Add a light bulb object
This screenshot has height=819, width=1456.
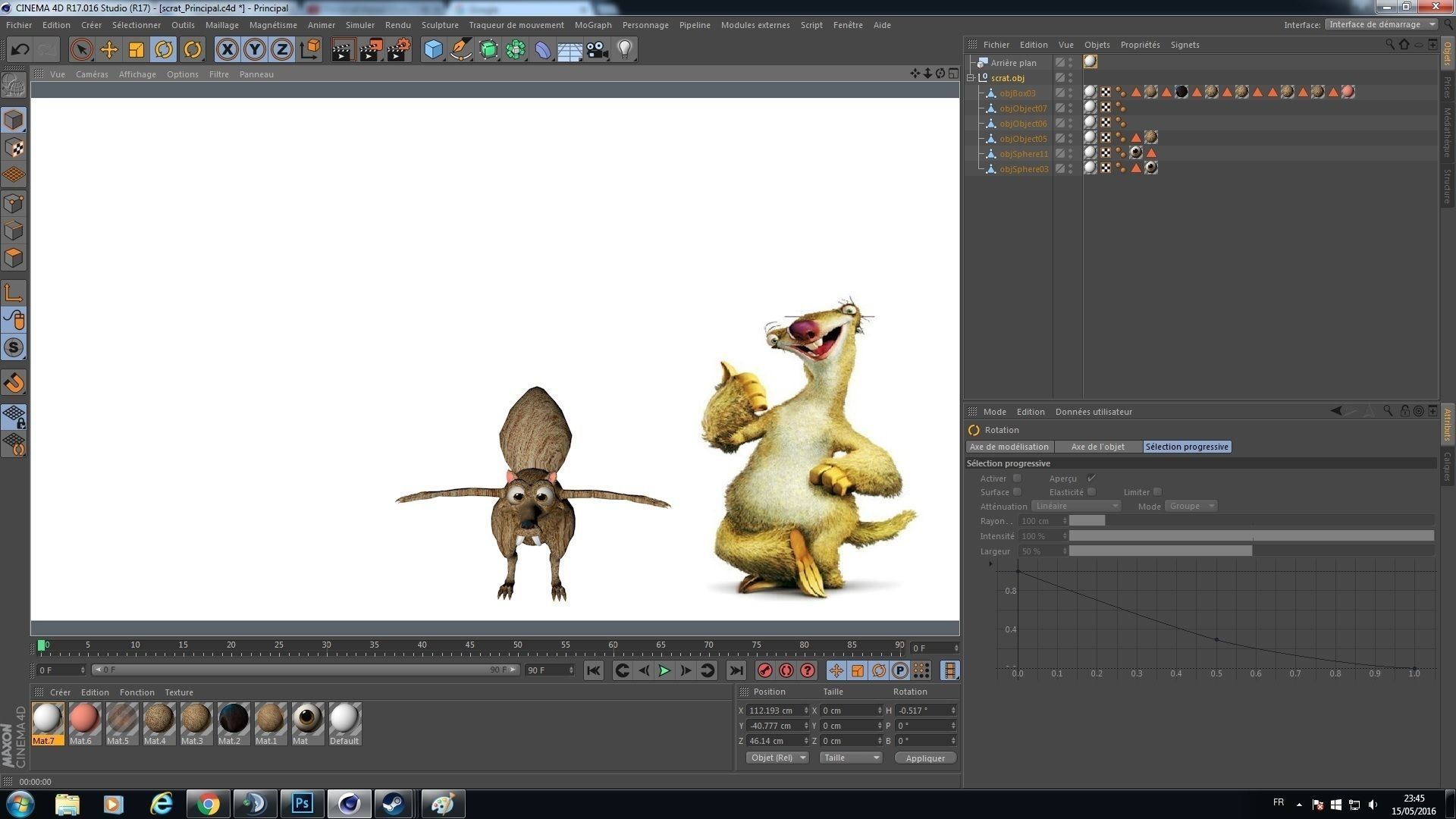pyautogui.click(x=625, y=50)
